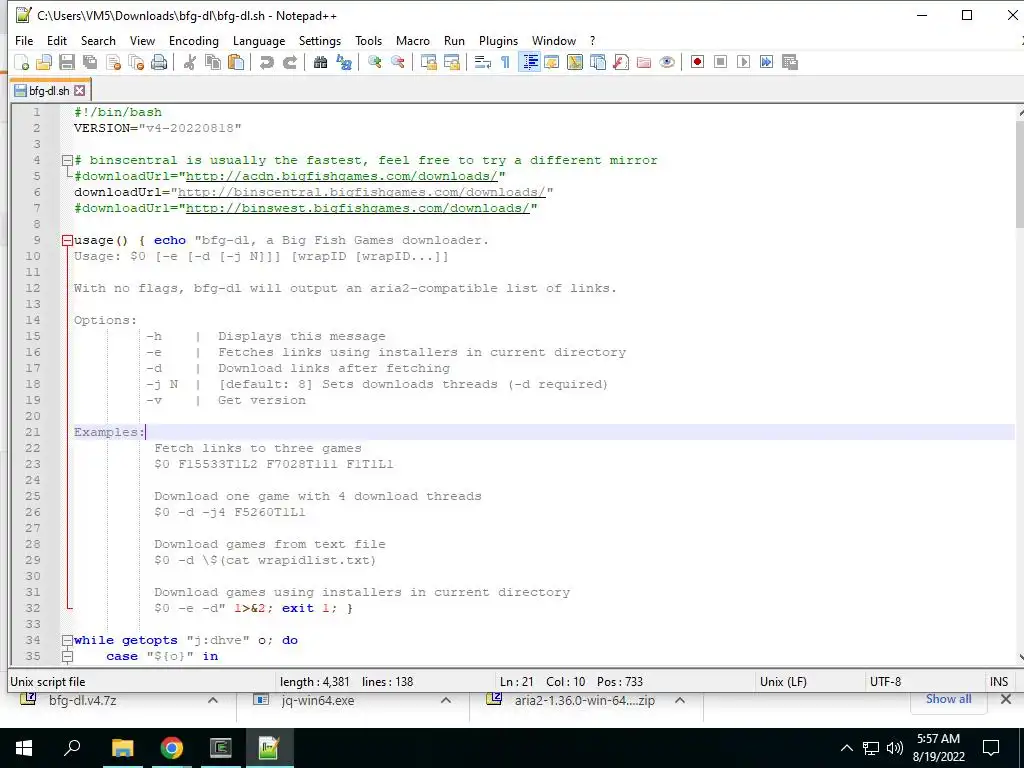Undo the last edit via toolbar arrow
This screenshot has width=1024, height=768.
coord(266,62)
